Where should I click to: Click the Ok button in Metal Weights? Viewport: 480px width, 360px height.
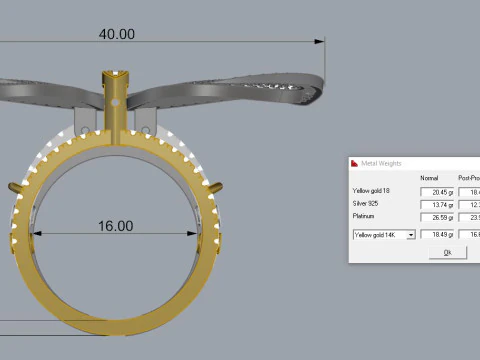point(448,252)
